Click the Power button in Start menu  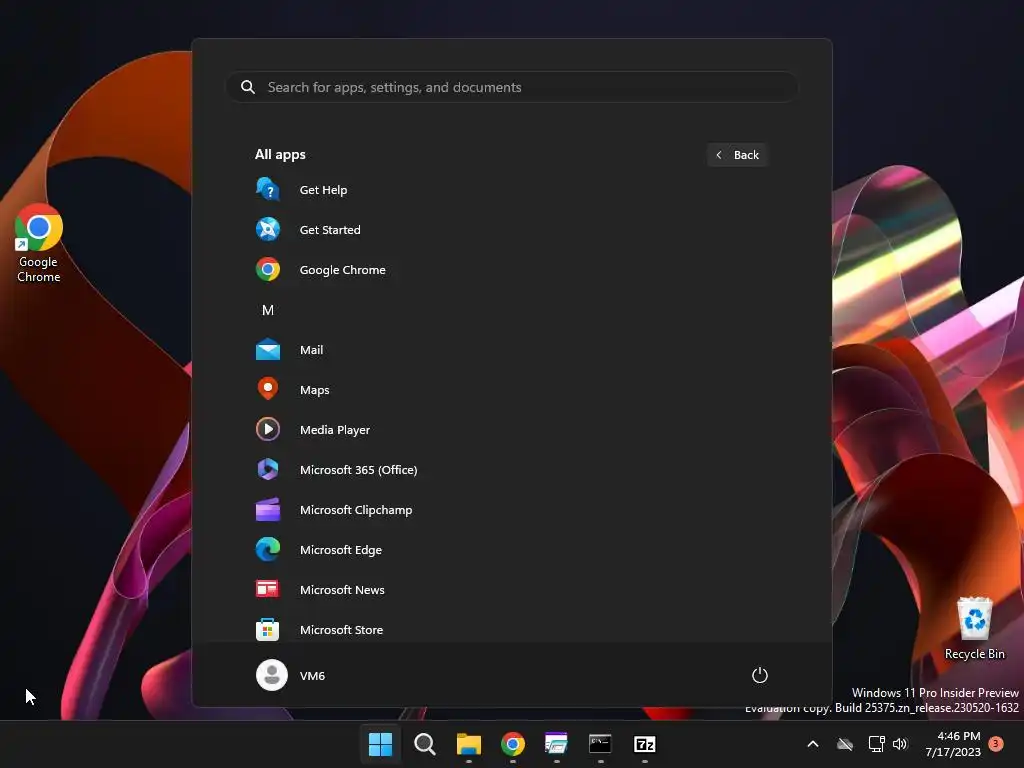[760, 675]
